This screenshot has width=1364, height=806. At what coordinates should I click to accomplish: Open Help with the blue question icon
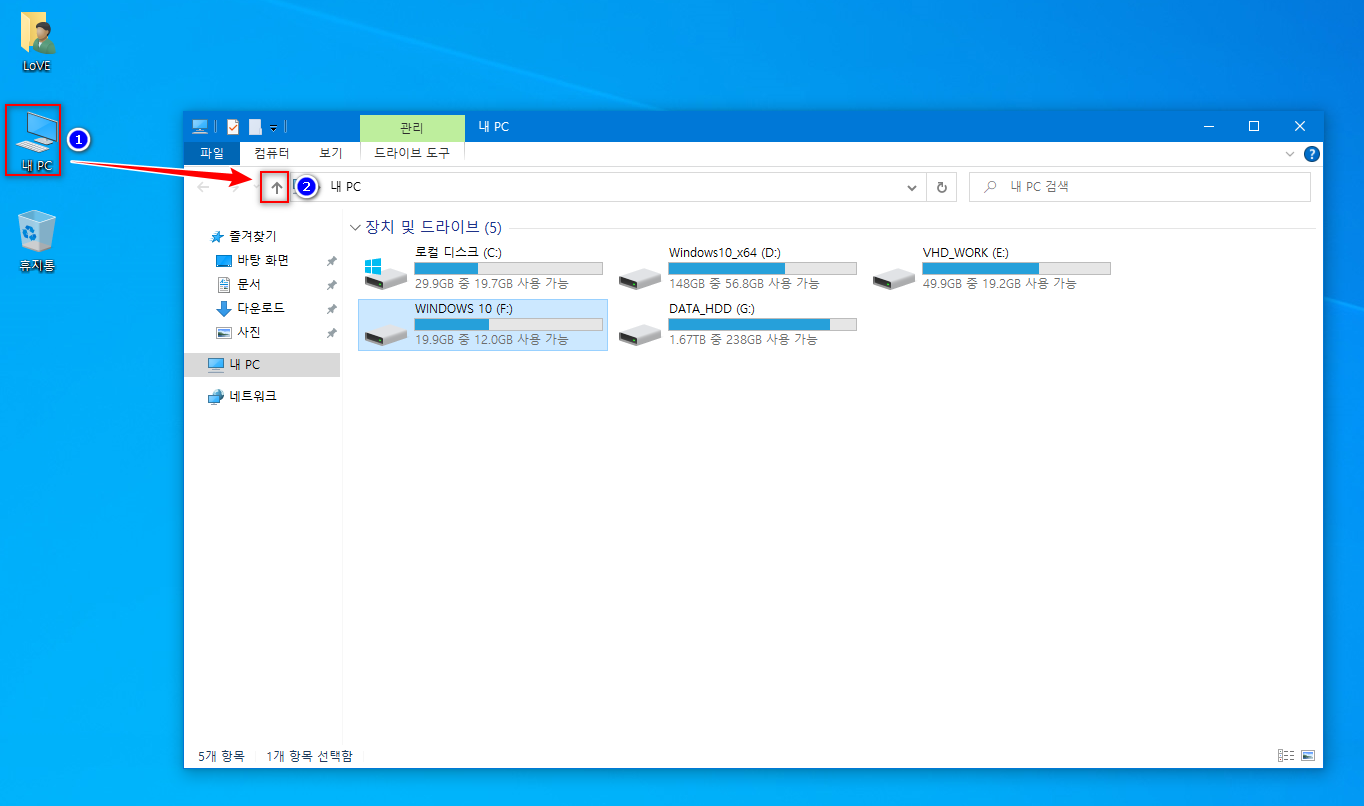(x=1312, y=154)
